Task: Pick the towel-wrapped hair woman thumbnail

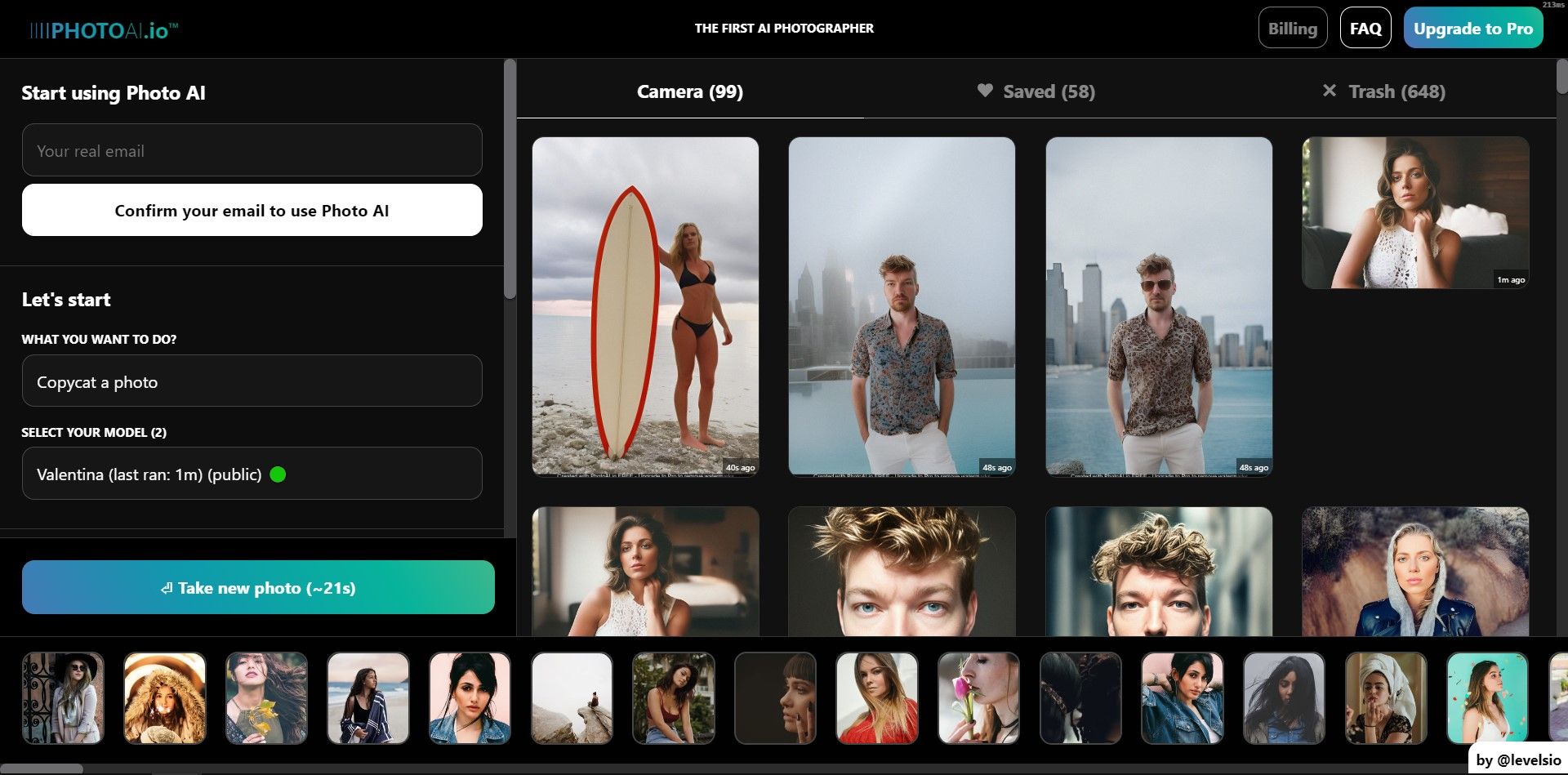Action: click(1385, 697)
